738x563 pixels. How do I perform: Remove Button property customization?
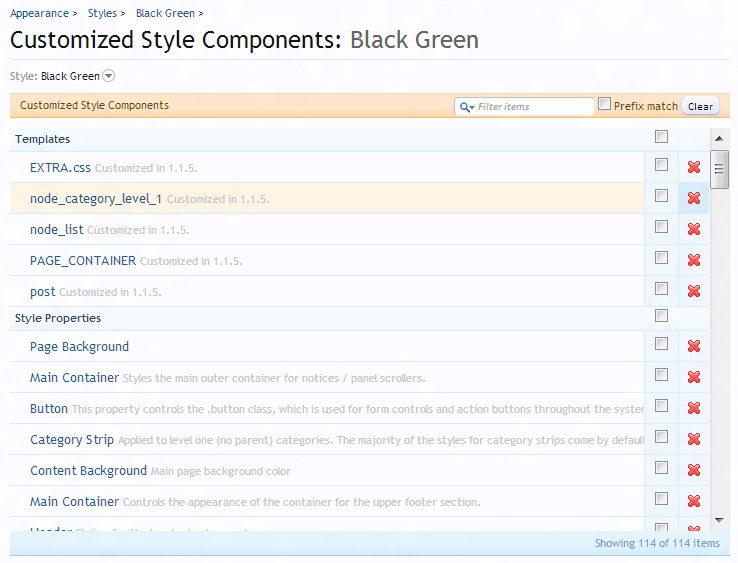tap(694, 408)
